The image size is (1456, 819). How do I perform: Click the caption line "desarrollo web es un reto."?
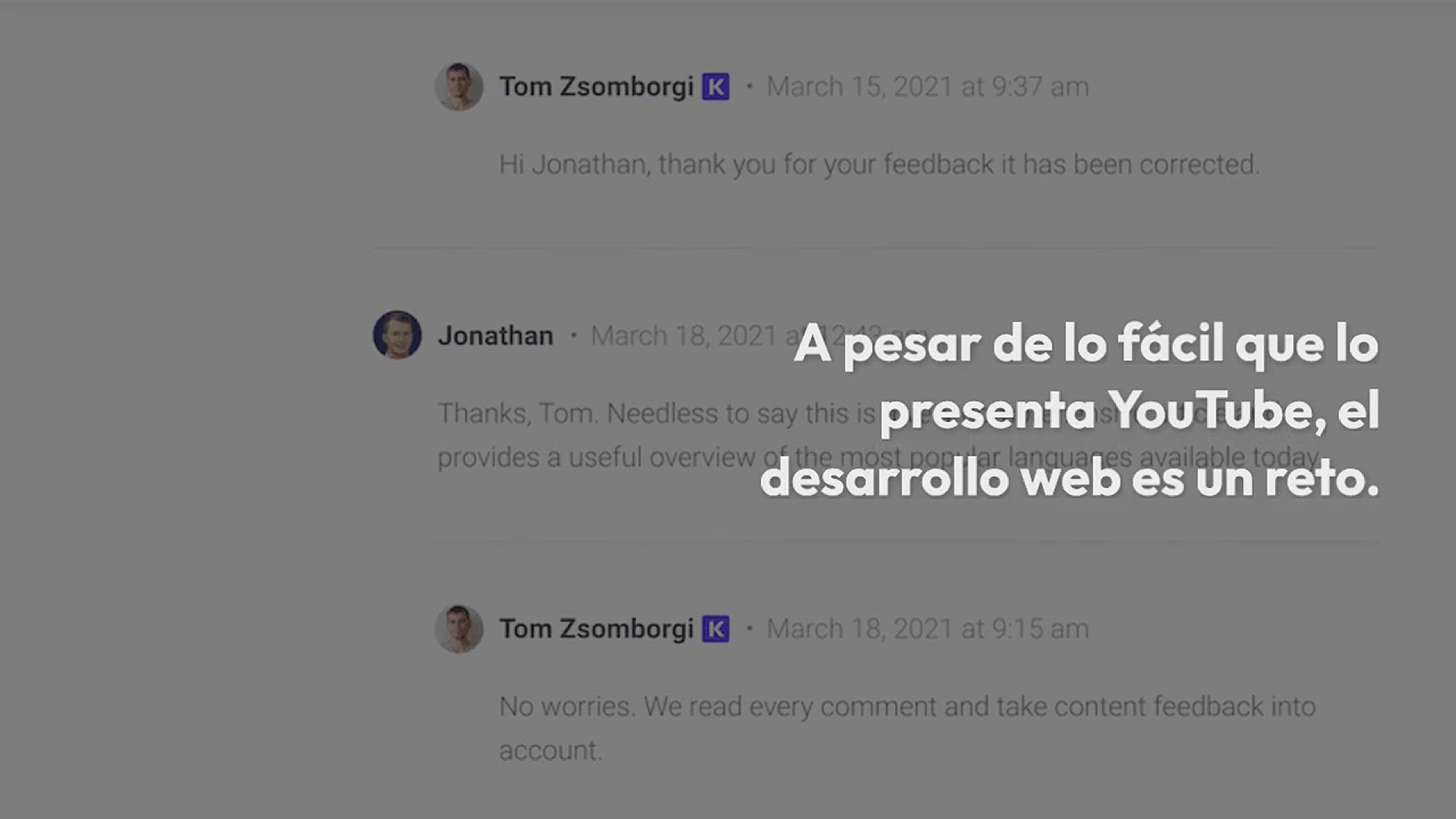(1069, 478)
